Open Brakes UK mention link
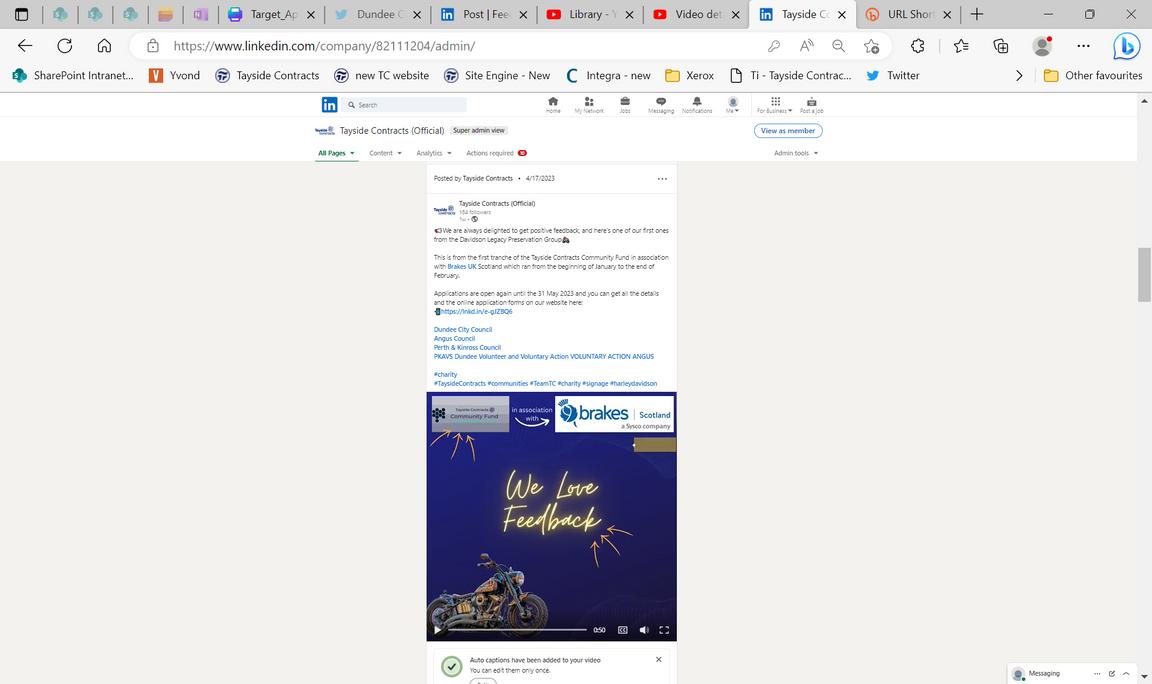Image resolution: width=1152 pixels, height=684 pixels. (462, 267)
